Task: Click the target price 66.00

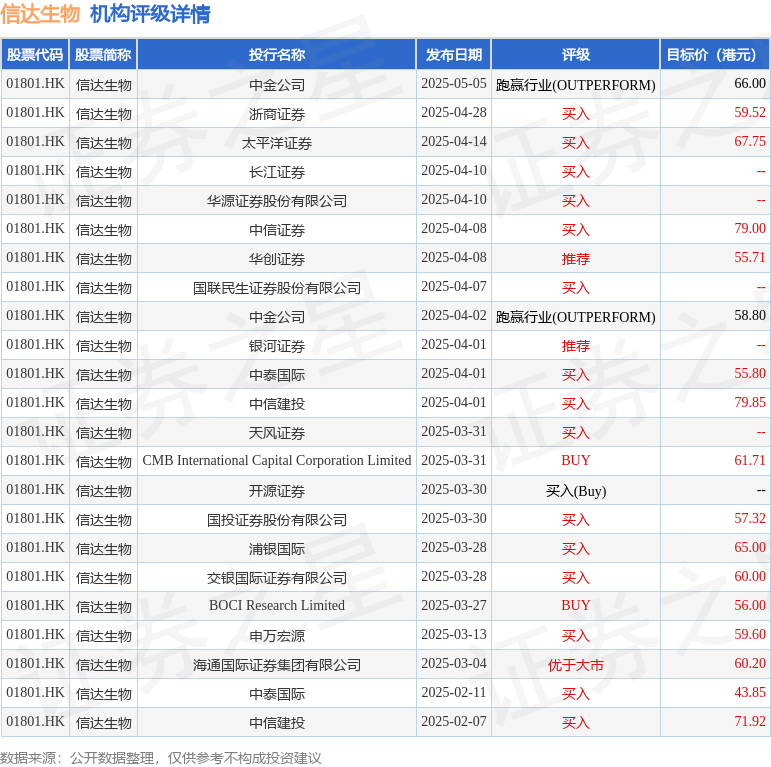Action: click(750, 84)
